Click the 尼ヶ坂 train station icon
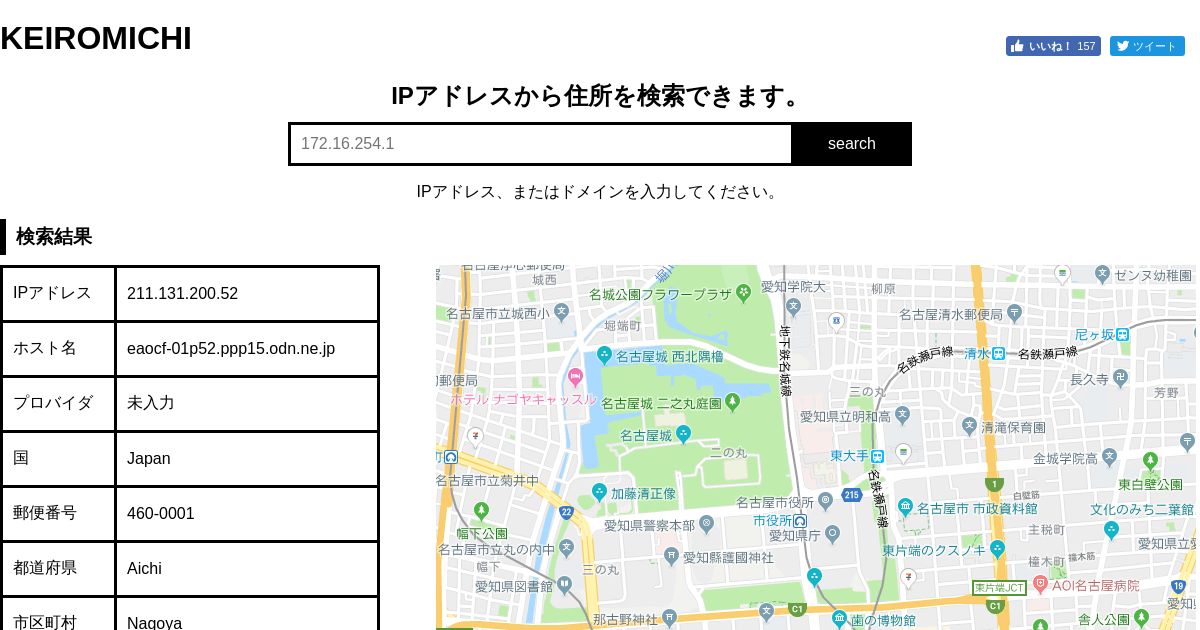Screen dimensions: 1200x630 tap(1123, 334)
